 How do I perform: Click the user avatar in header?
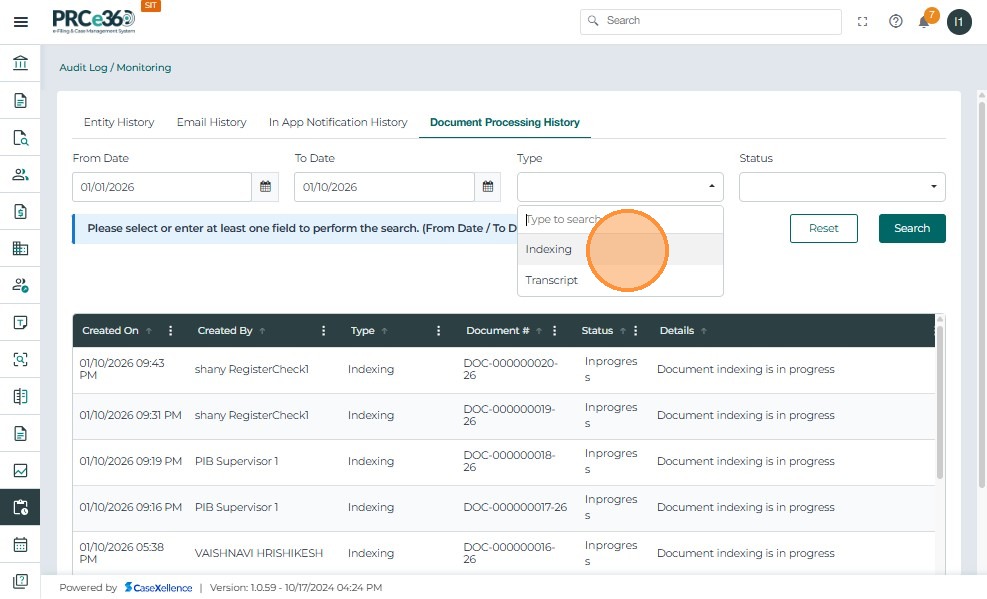tap(959, 22)
